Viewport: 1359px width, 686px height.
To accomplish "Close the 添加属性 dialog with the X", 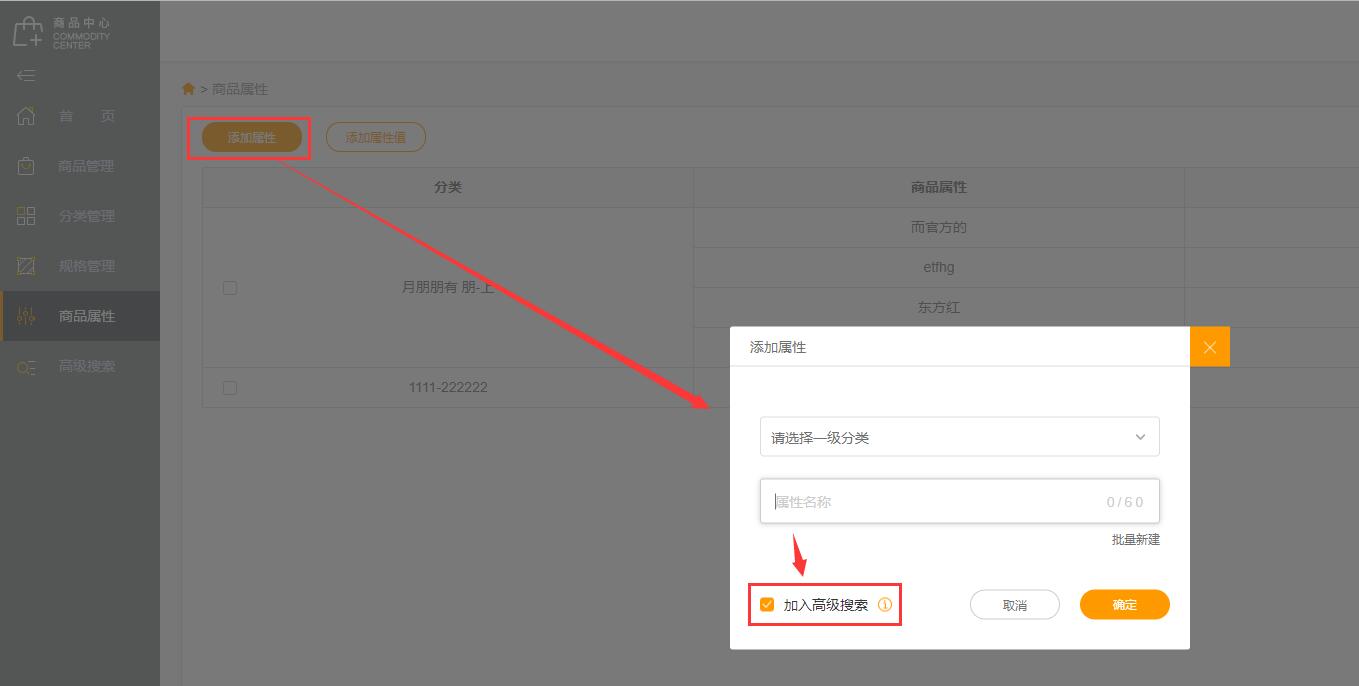I will pos(1210,347).
